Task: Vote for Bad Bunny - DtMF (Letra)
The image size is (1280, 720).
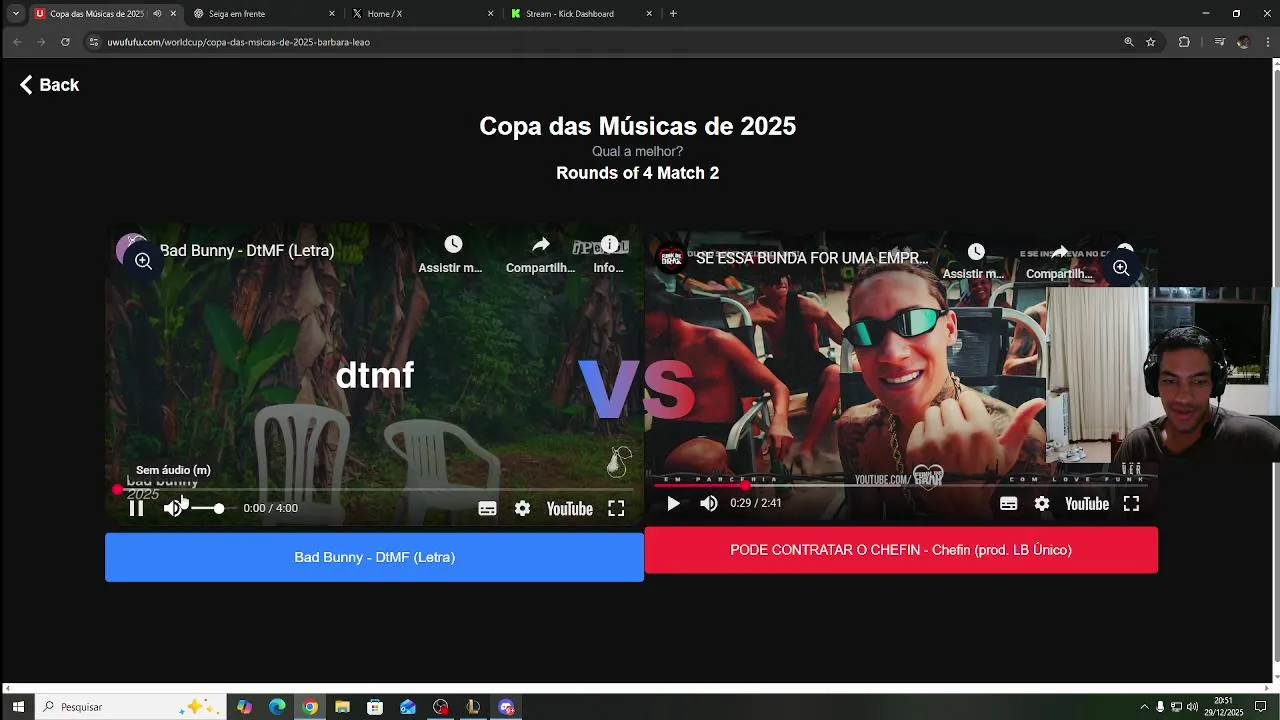Action: point(374,557)
